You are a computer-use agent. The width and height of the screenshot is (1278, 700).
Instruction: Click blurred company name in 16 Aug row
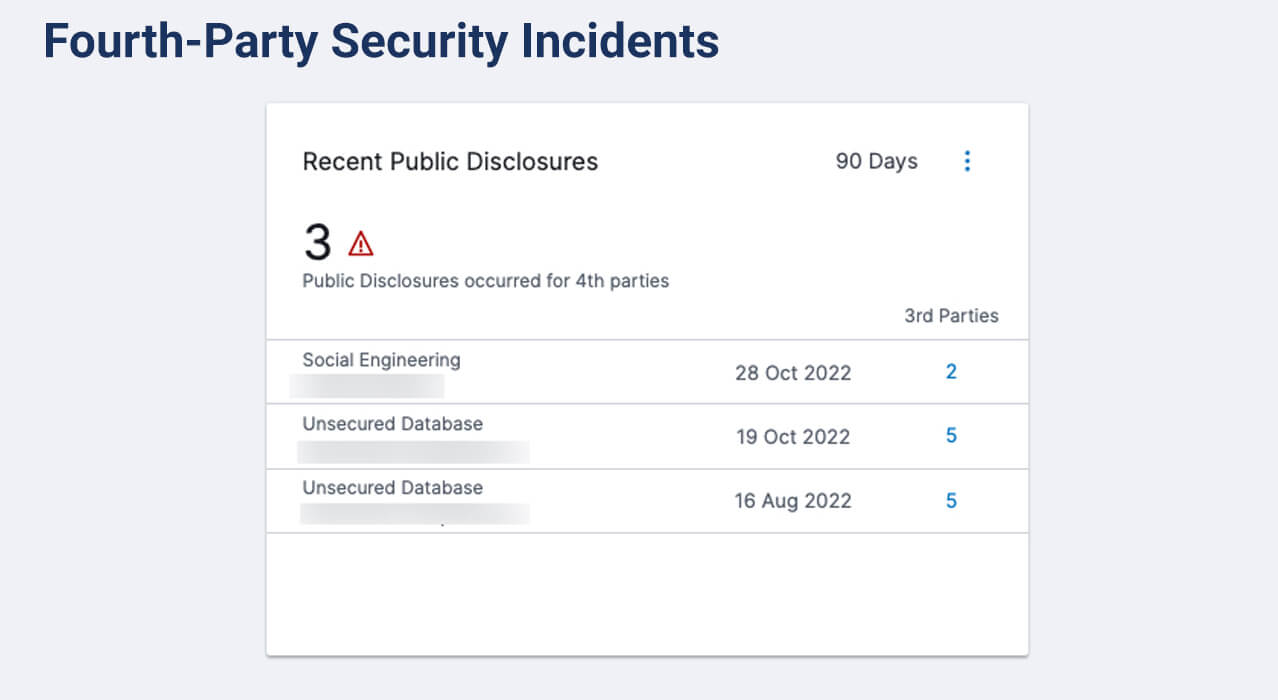(413, 515)
